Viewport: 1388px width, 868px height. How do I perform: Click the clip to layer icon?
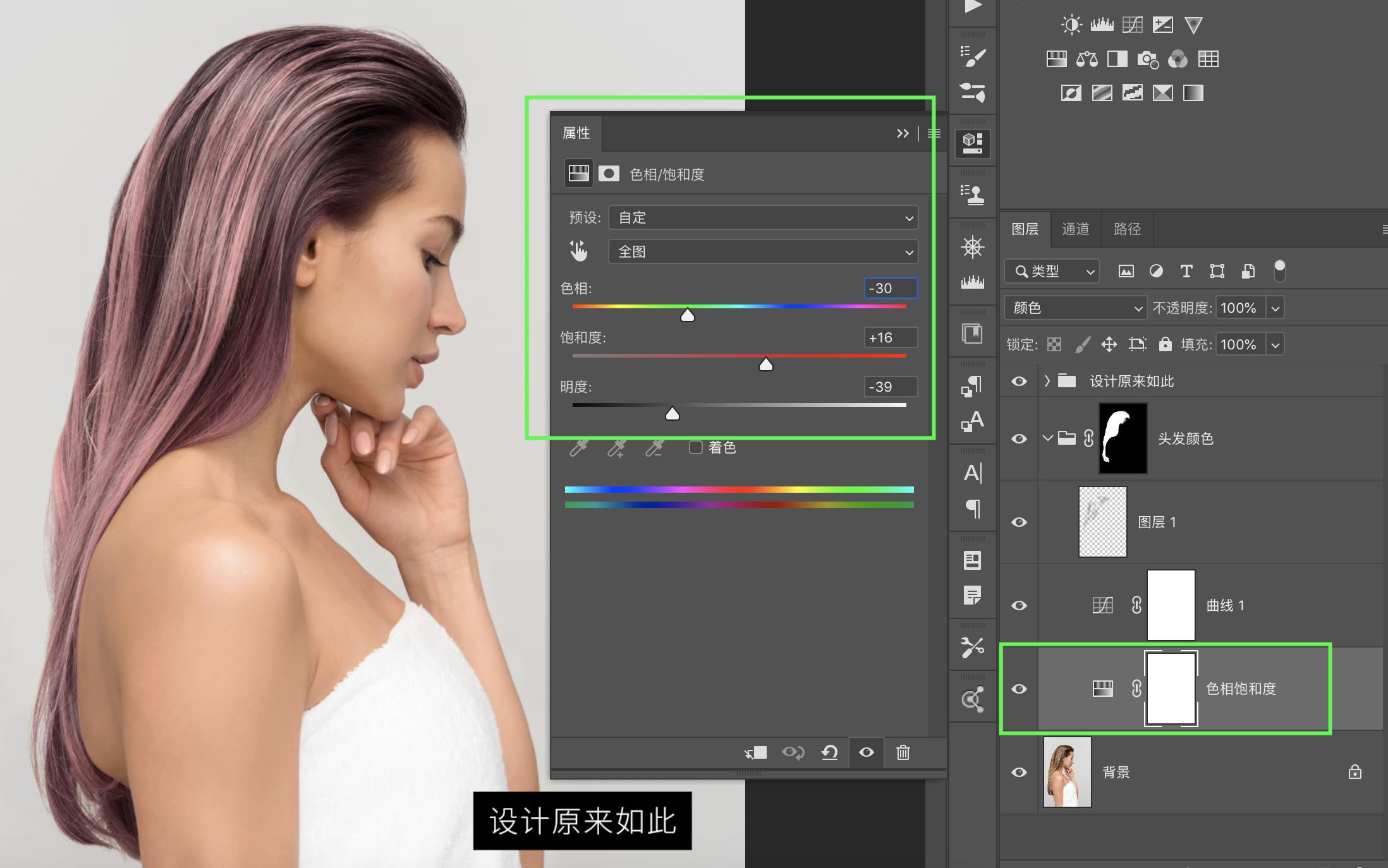(756, 752)
